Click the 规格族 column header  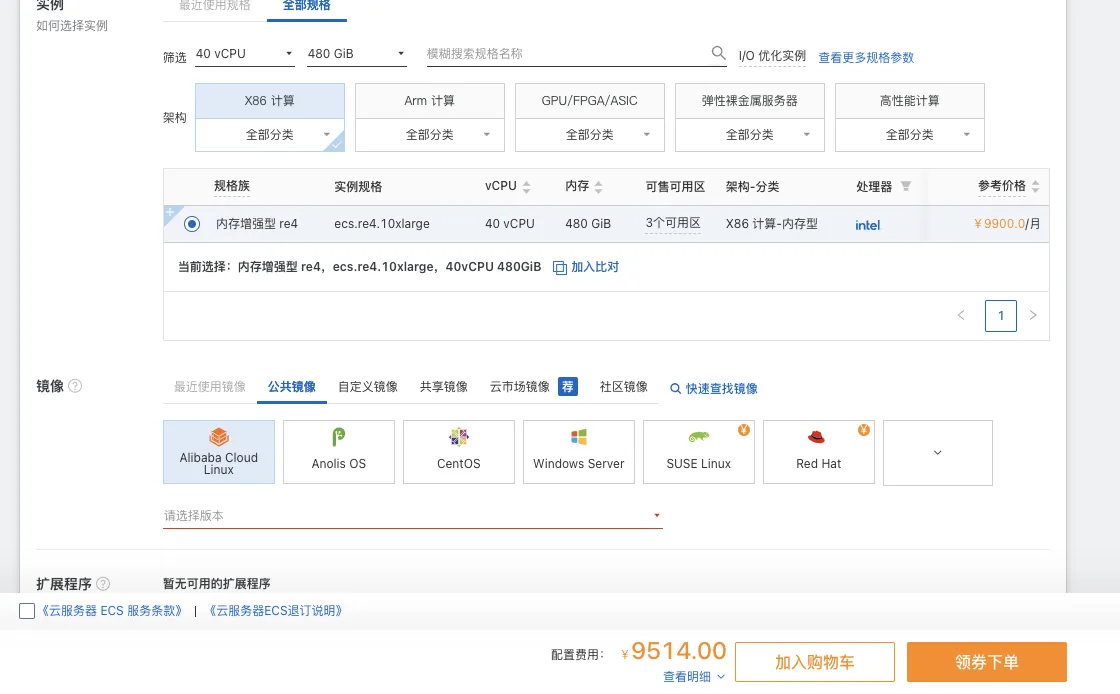click(232, 186)
